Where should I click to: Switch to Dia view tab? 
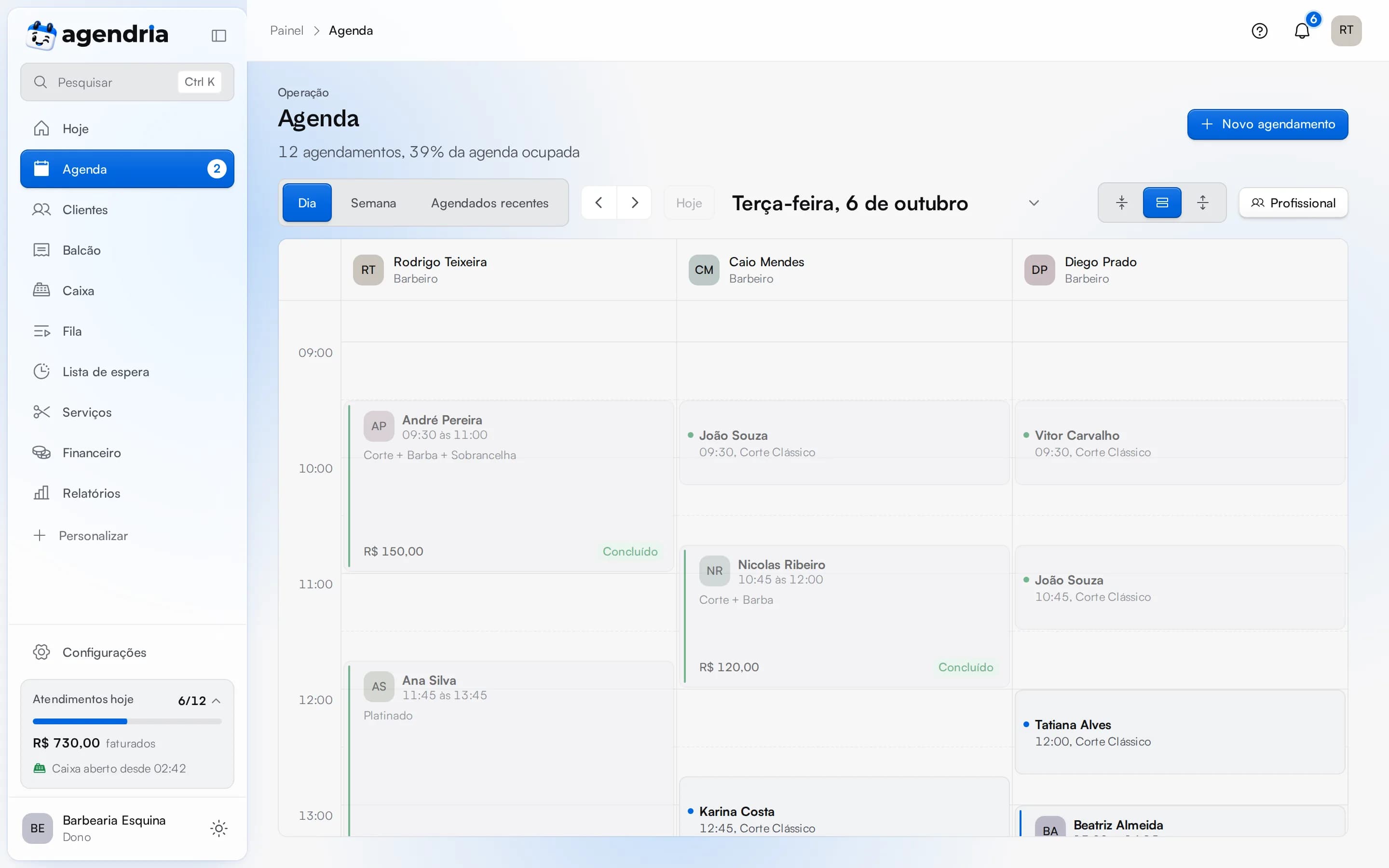pos(307,203)
